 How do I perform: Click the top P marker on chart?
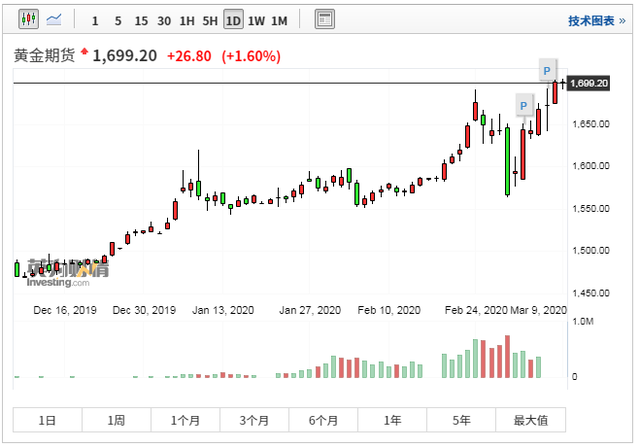[547, 70]
